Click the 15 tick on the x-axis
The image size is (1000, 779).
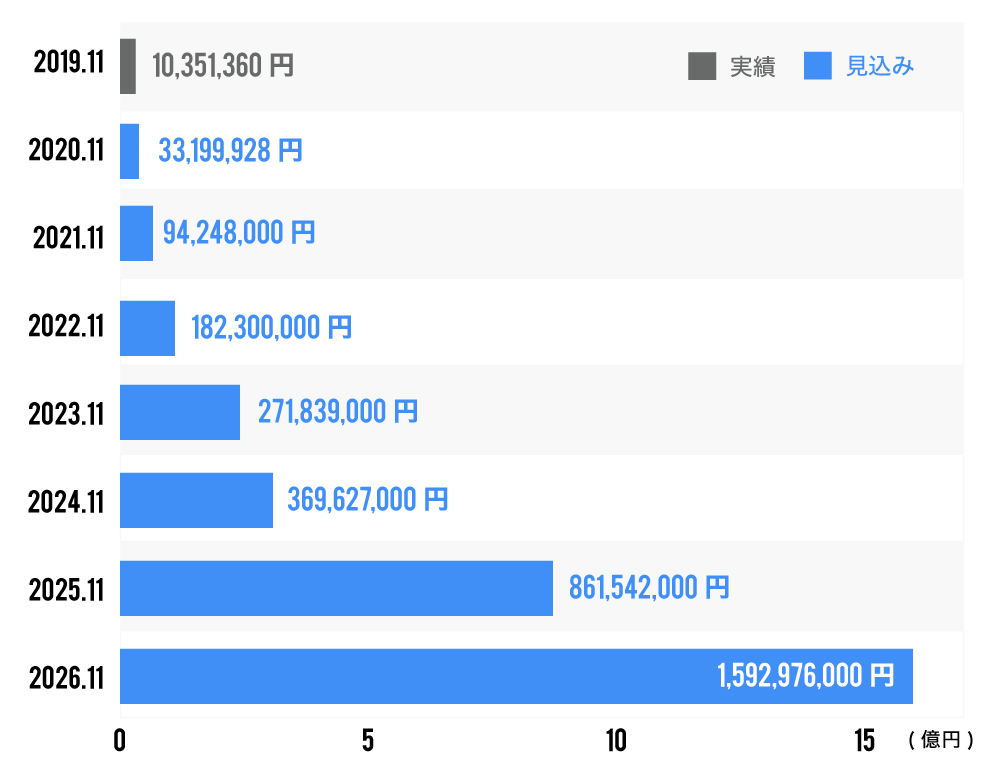click(x=865, y=741)
